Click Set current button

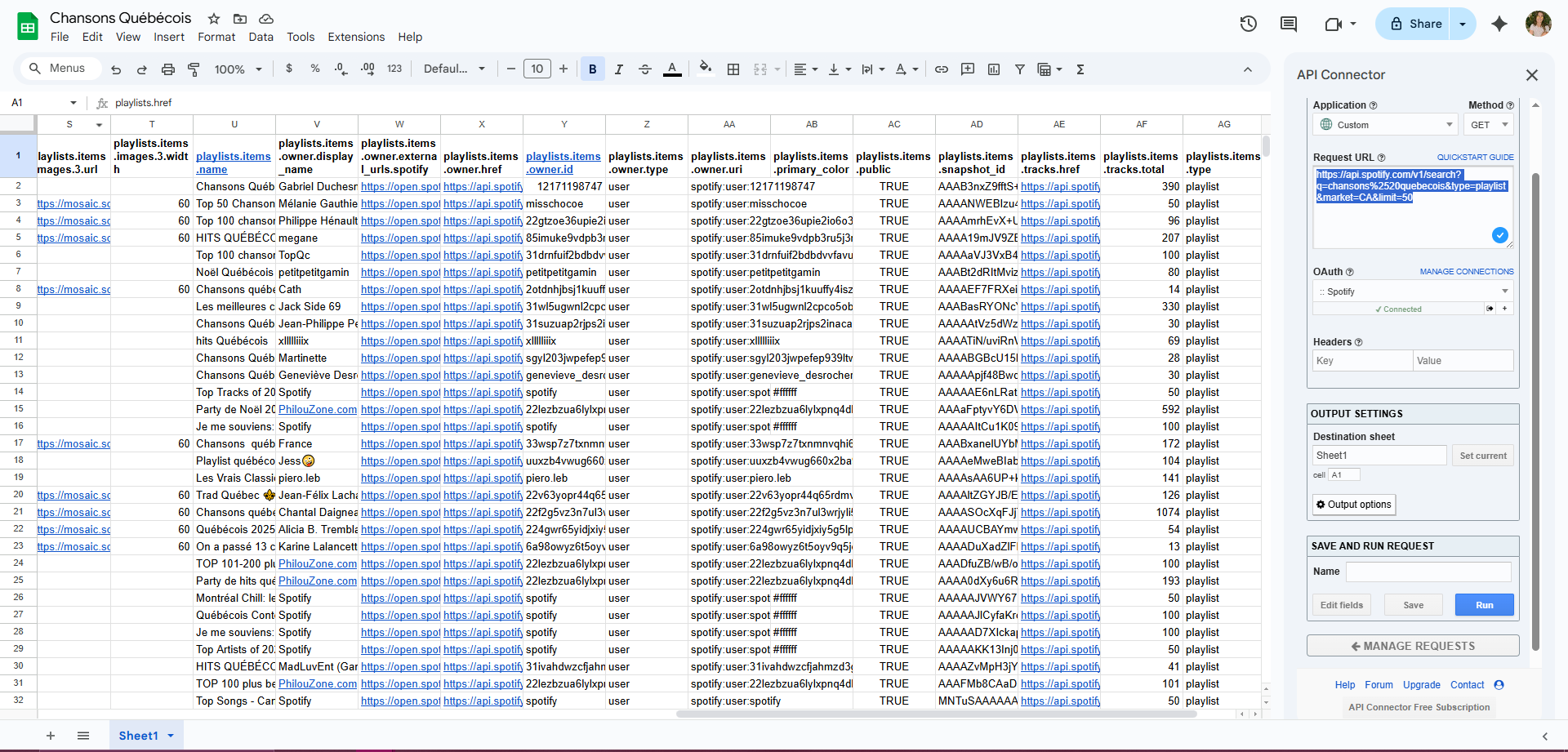1483,456
